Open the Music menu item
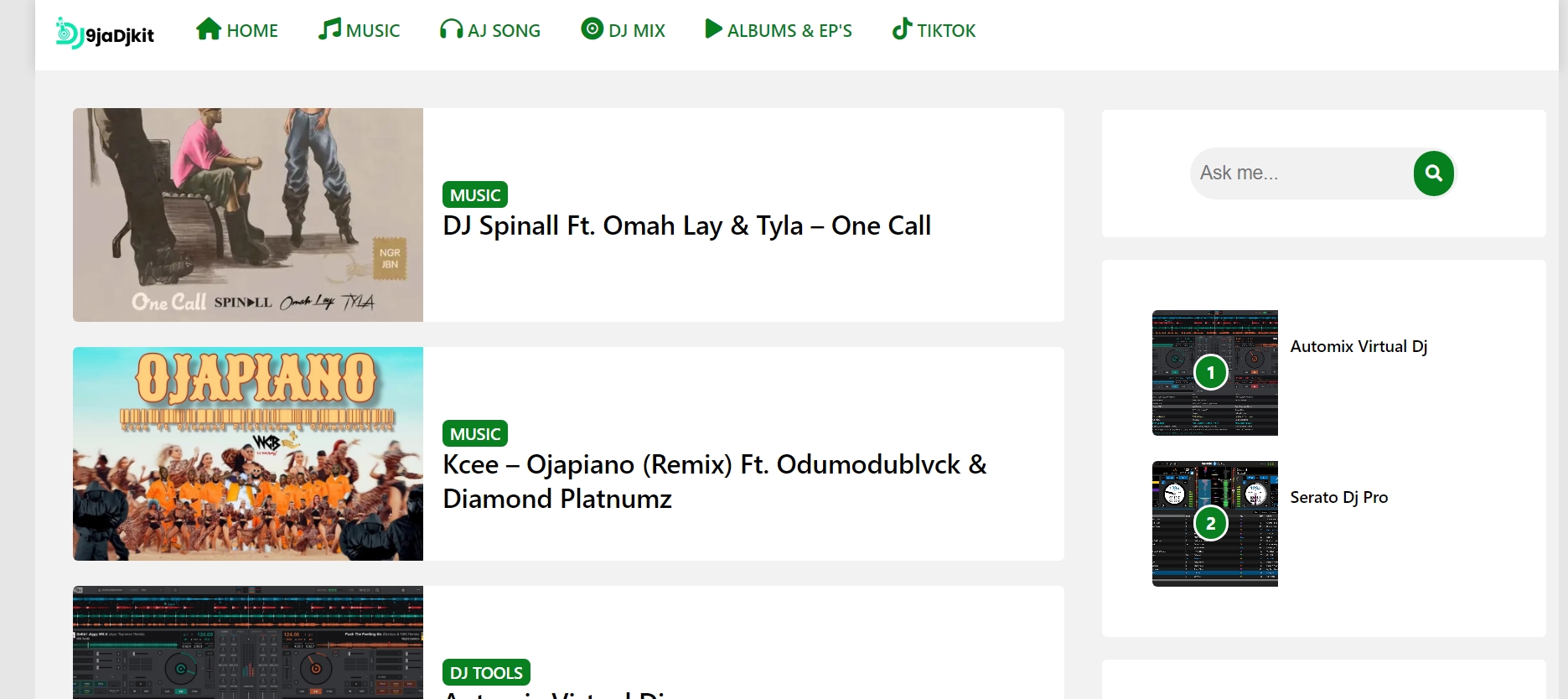Screen dimensions: 1568x699 [372, 31]
